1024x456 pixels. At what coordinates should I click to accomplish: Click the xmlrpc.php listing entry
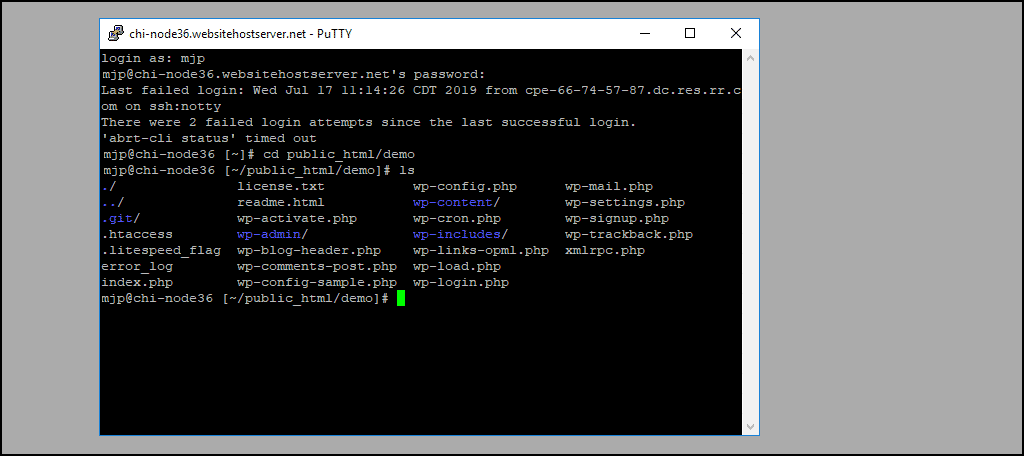[605, 250]
